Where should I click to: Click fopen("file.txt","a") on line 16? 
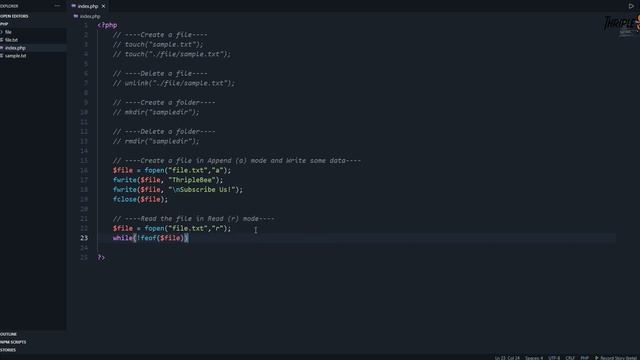point(187,170)
